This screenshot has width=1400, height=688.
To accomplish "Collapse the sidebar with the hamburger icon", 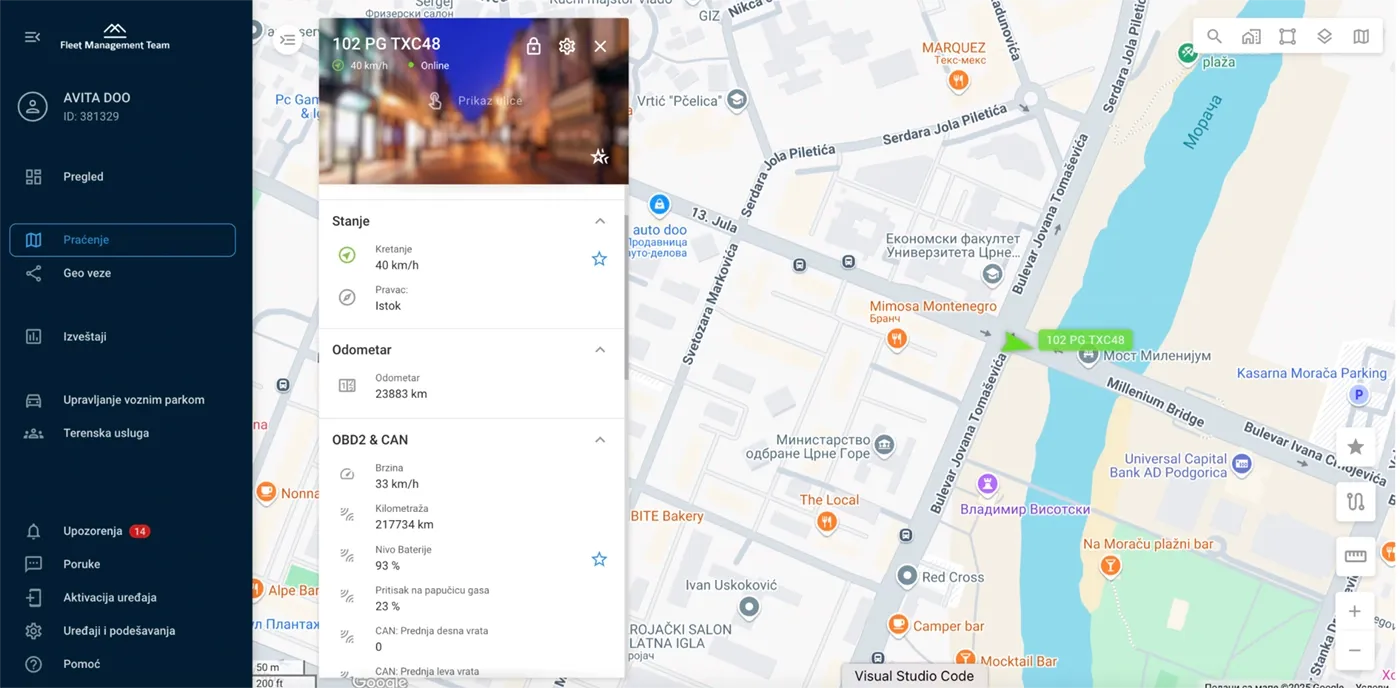I will tap(32, 37).
